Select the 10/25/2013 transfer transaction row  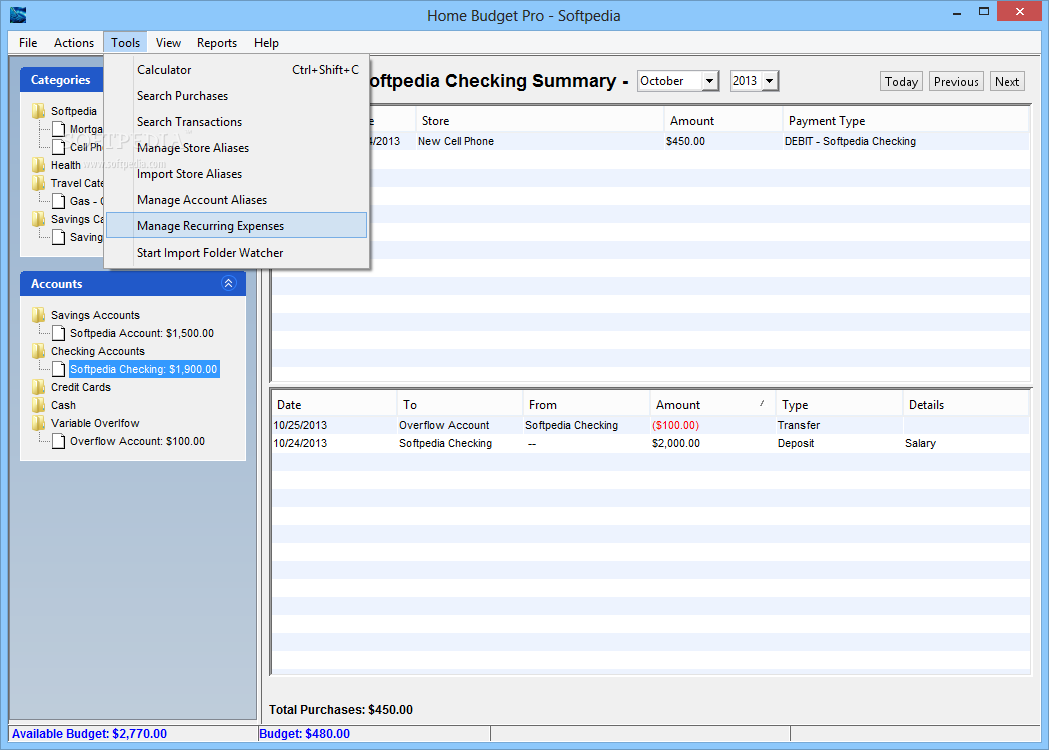[650, 425]
